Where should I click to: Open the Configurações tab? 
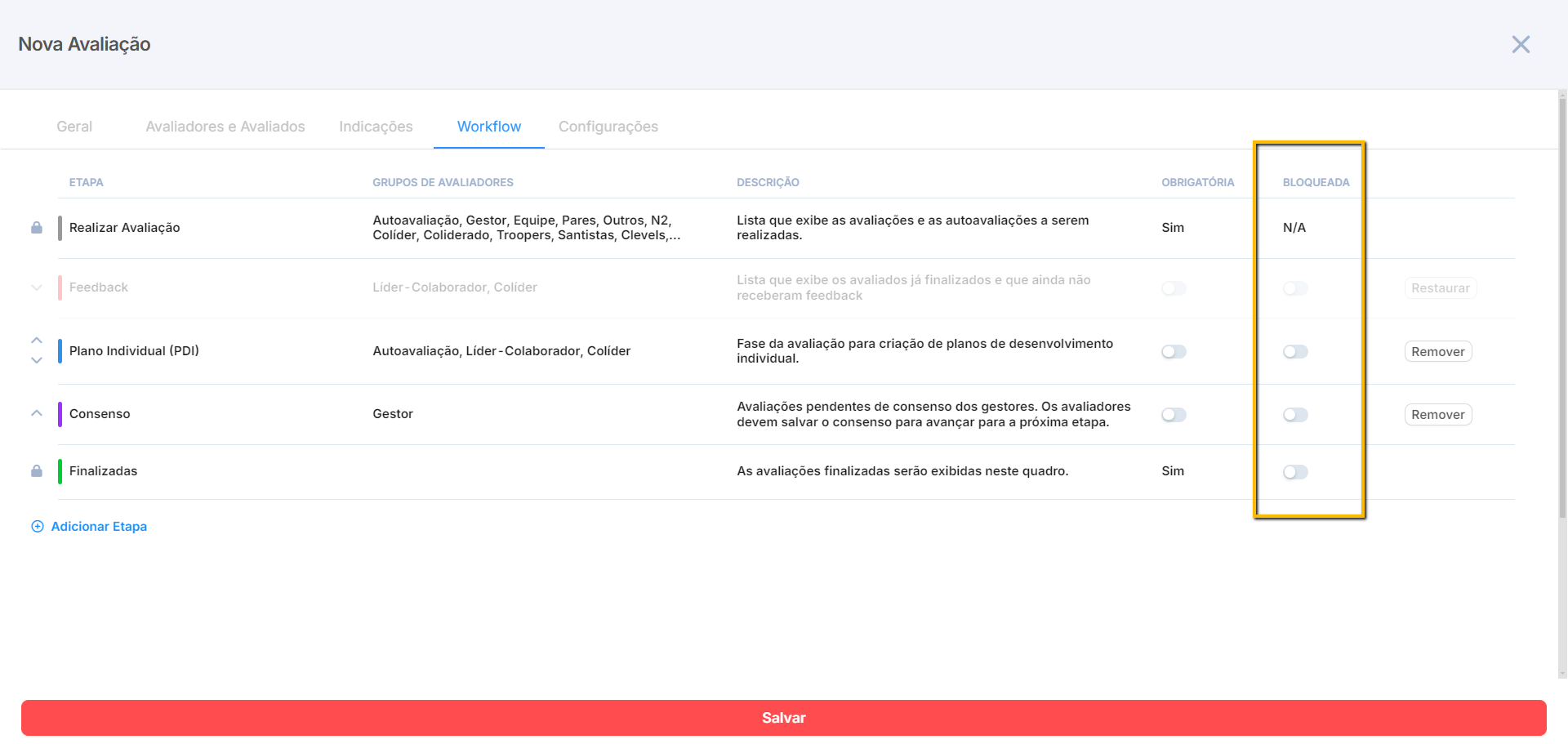tap(608, 127)
